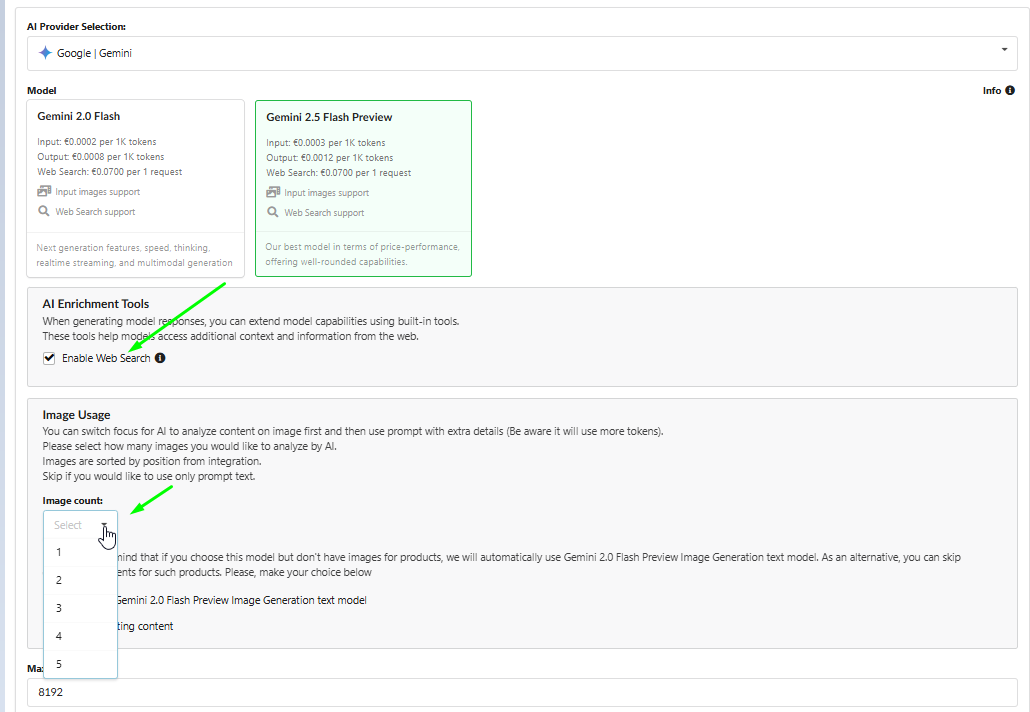Choose 2 from the Image count list
This screenshot has height=712, width=1030.
[80, 581]
